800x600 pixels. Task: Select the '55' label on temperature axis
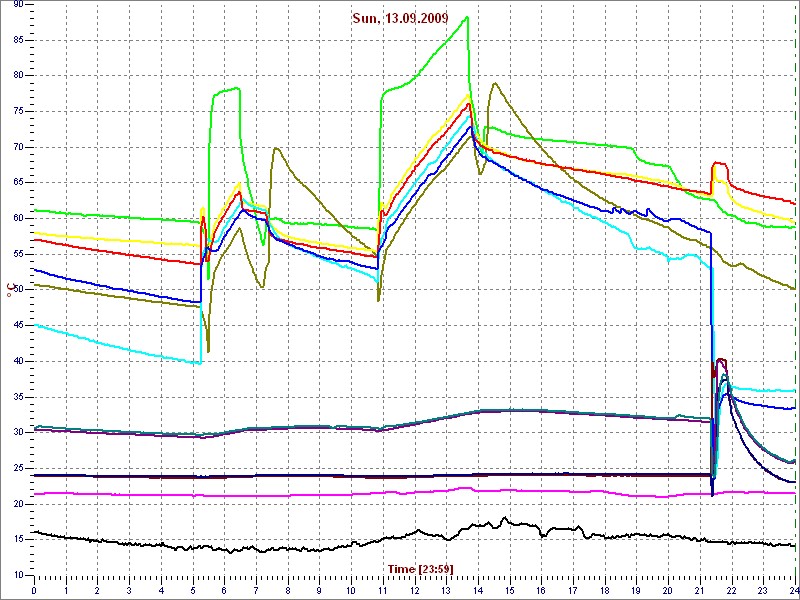[x=17, y=254]
